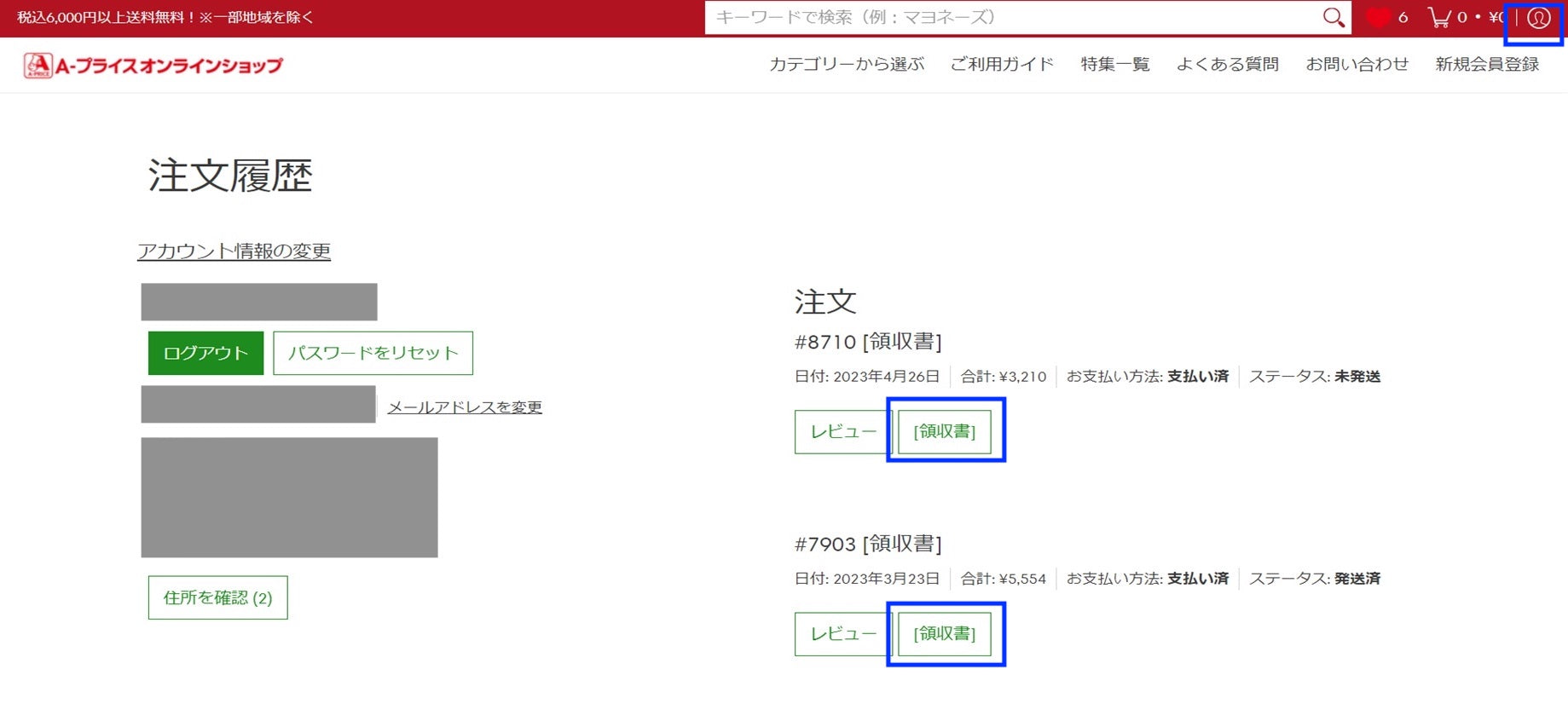
Task: Open favorites heart icon
Action: pyautogui.click(x=1378, y=18)
